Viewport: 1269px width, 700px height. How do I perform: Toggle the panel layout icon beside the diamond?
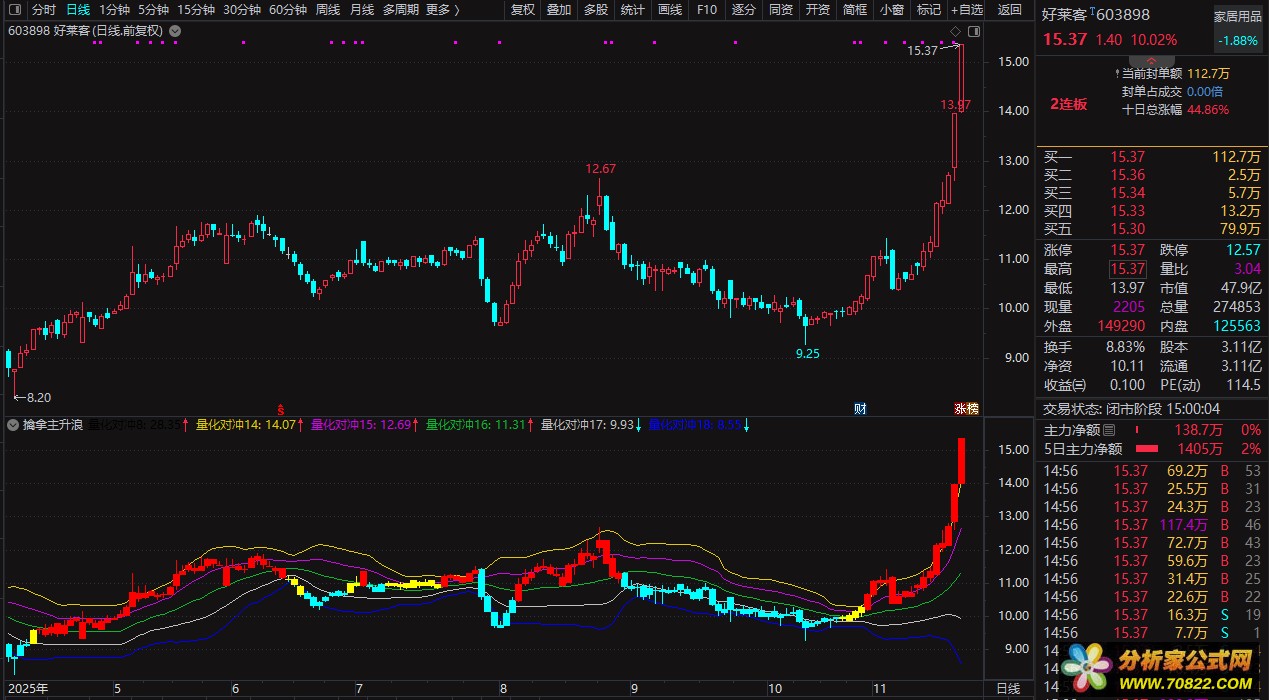tap(974, 32)
